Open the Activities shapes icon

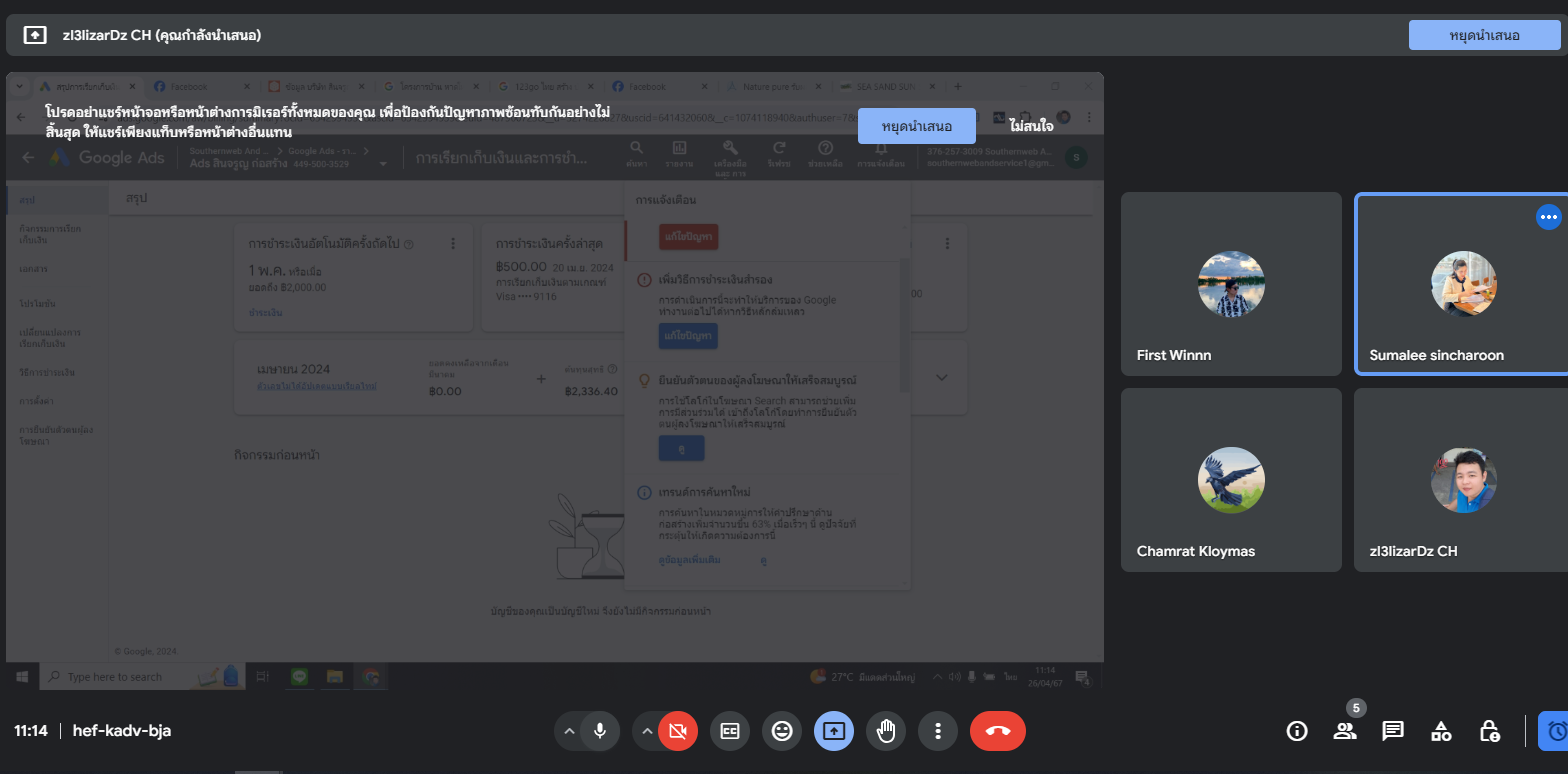(1441, 731)
